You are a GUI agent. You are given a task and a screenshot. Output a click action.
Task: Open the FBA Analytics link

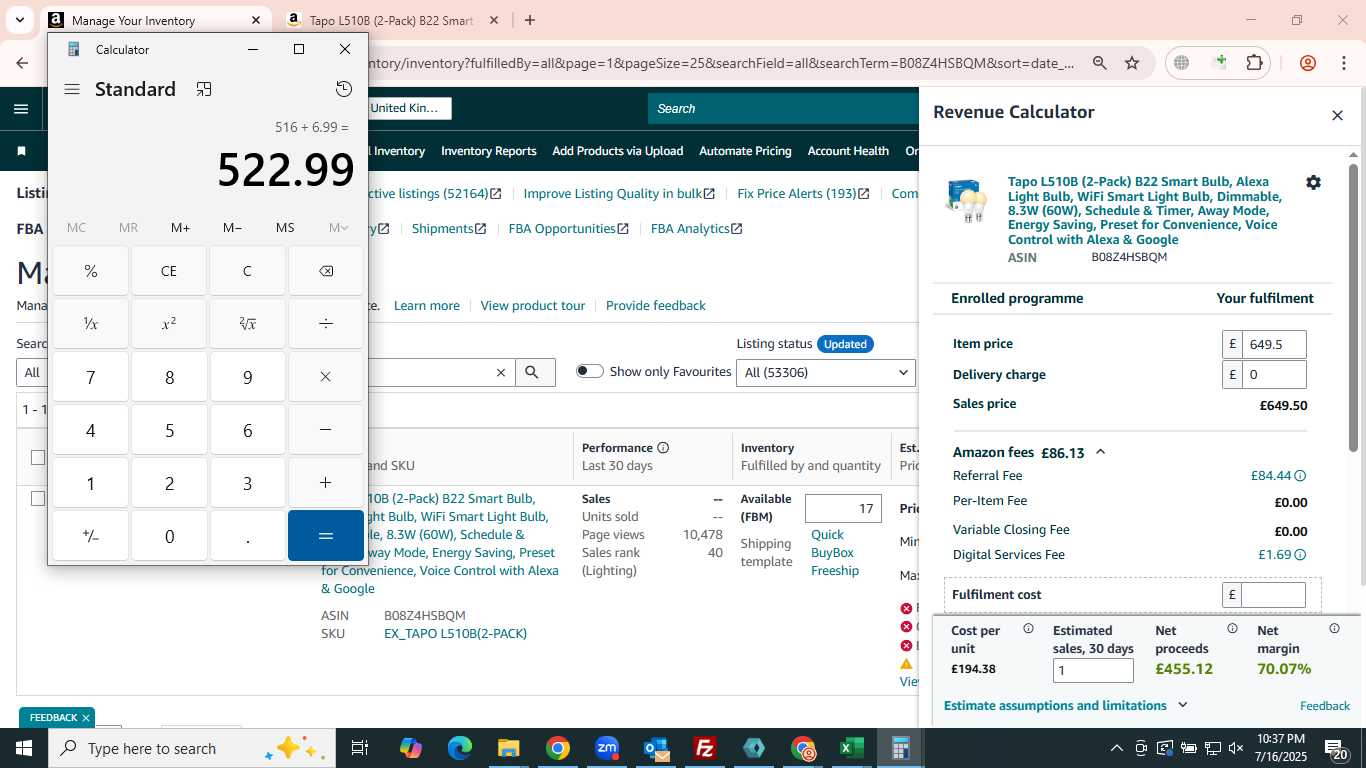[x=697, y=228]
